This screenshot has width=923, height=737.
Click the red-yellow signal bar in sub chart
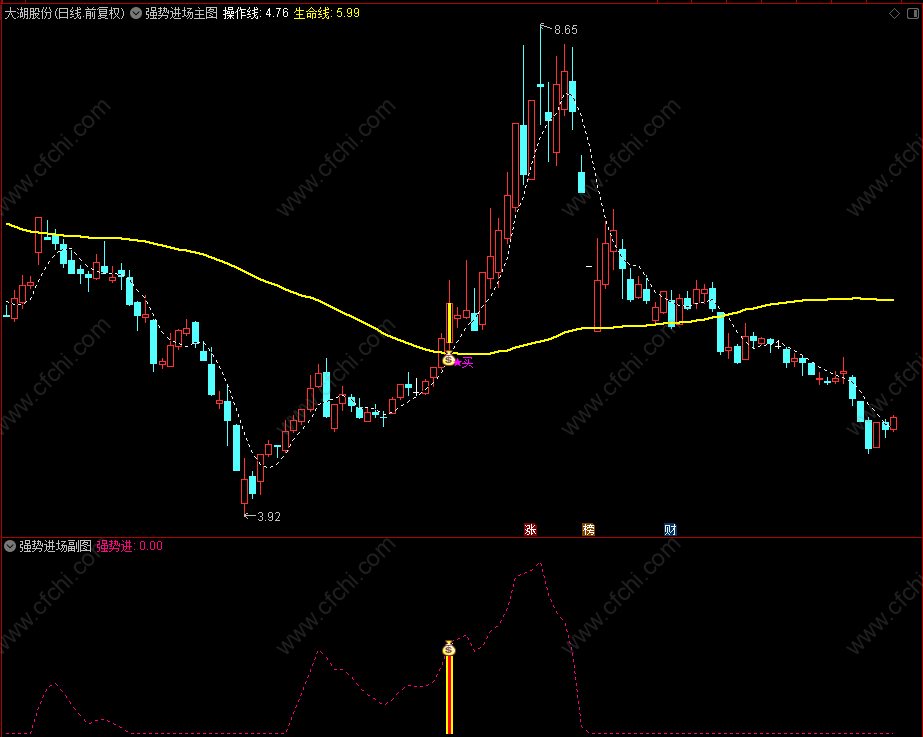[449, 695]
